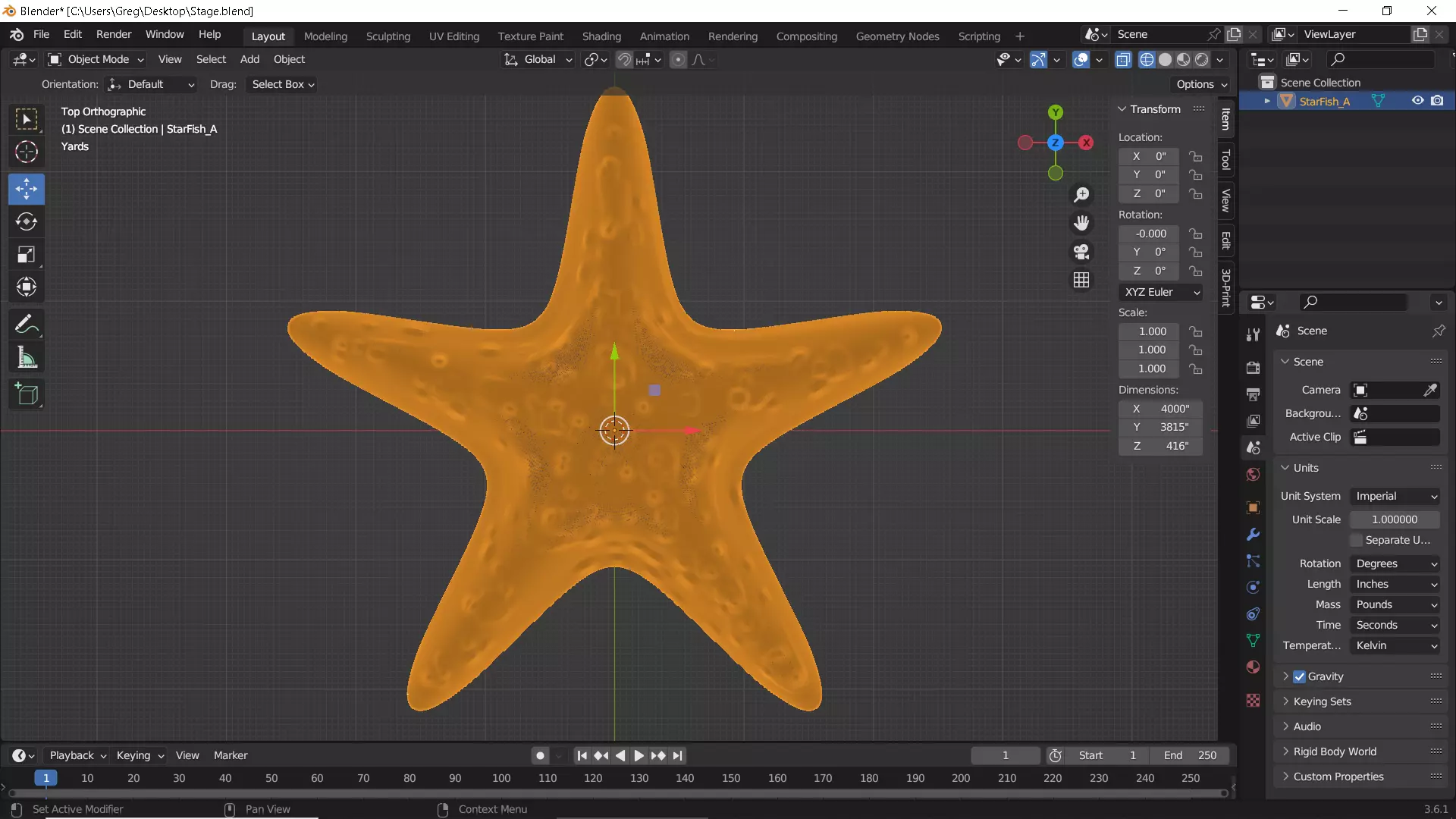Switch to rendered viewport shading
This screenshot has height=819, width=1456.
[1202, 59]
